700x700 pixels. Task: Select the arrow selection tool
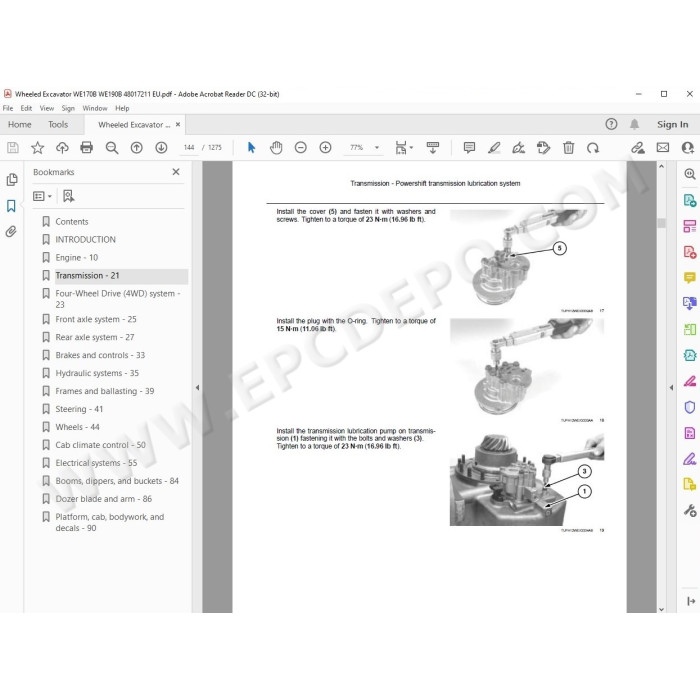coord(251,148)
